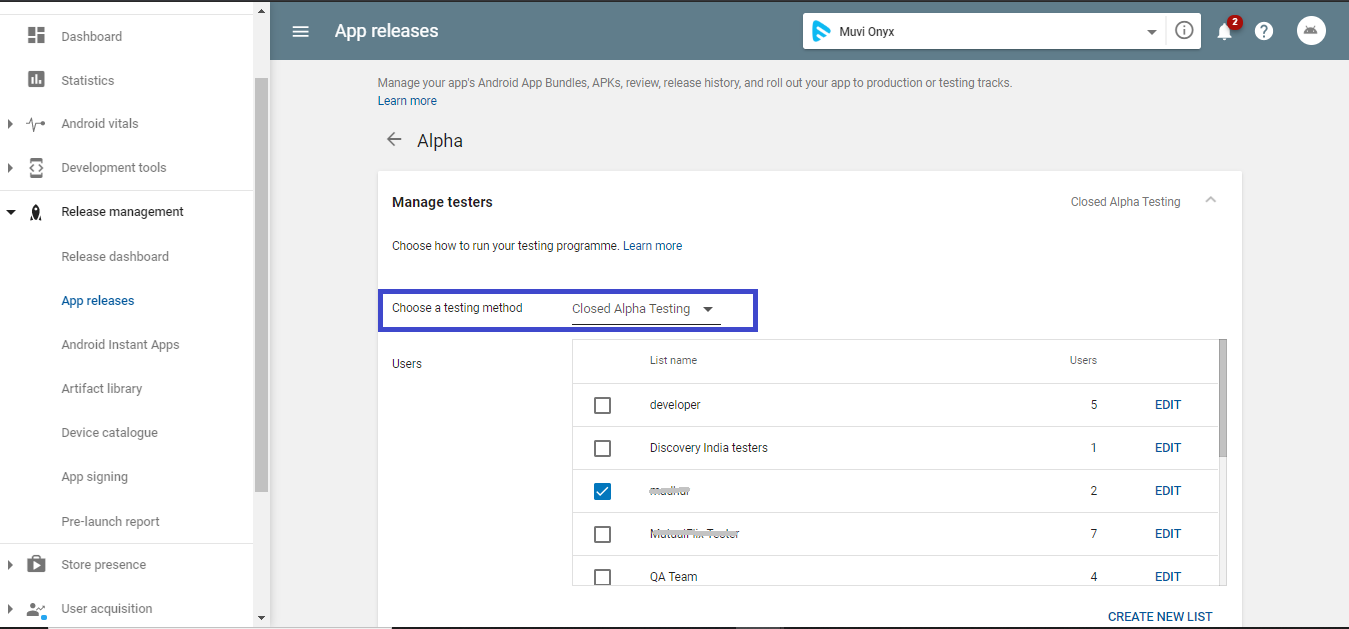1349x629 pixels.
Task: Click the Statistics bar chart icon
Action: click(36, 80)
